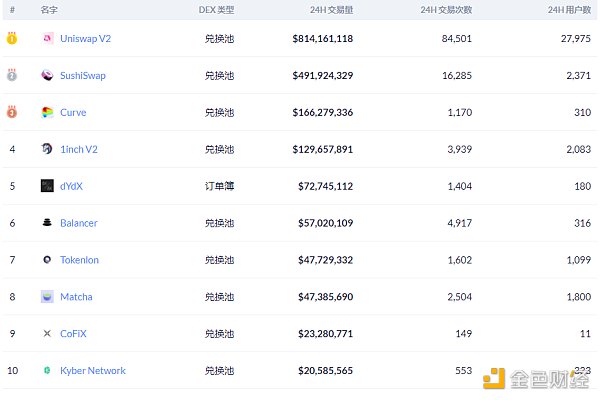Click the 1inch V2 logo icon
The height and width of the screenshot is (400, 600).
coord(47,149)
